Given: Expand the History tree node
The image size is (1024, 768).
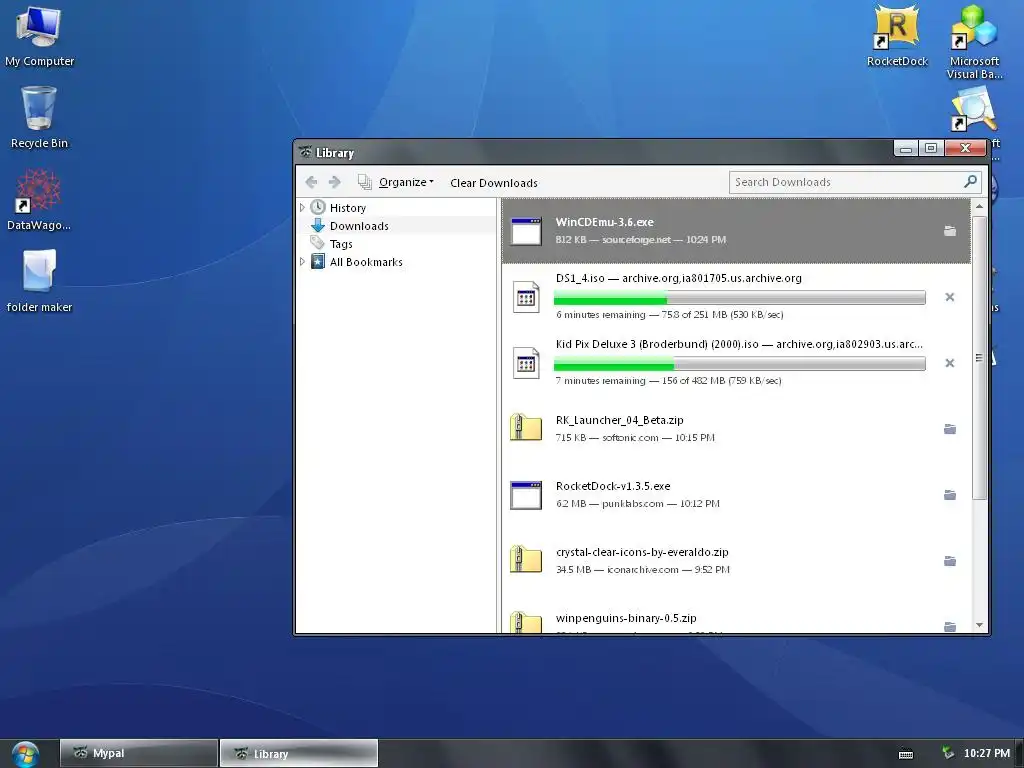Looking at the screenshot, I should coord(302,208).
